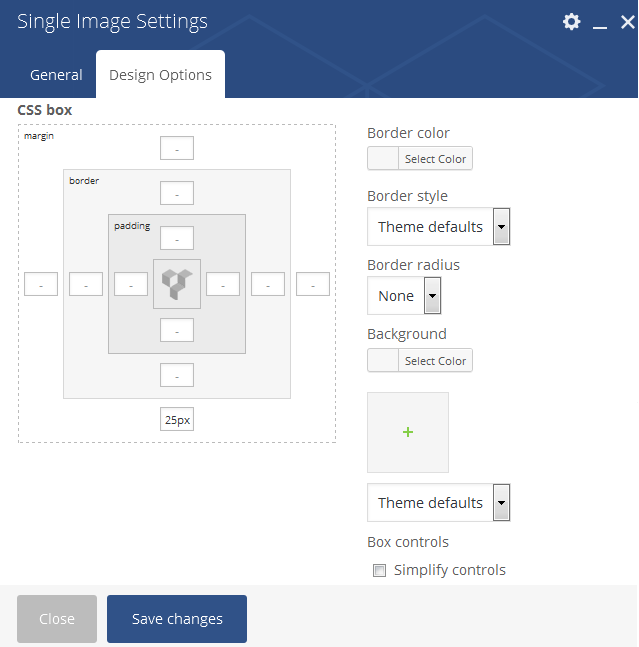Open the background style Theme defaults dropdown
This screenshot has height=647, width=639.
click(439, 503)
